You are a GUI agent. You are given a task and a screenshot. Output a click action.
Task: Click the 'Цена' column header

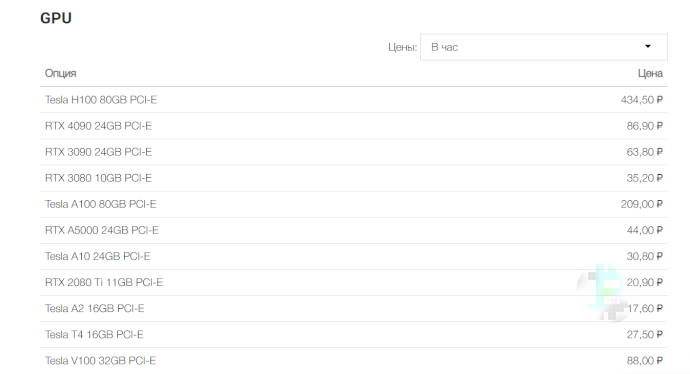(x=650, y=73)
